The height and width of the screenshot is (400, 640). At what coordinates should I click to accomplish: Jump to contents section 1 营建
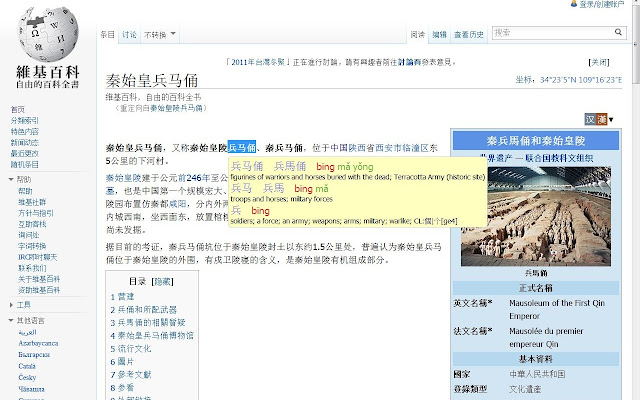(122, 297)
